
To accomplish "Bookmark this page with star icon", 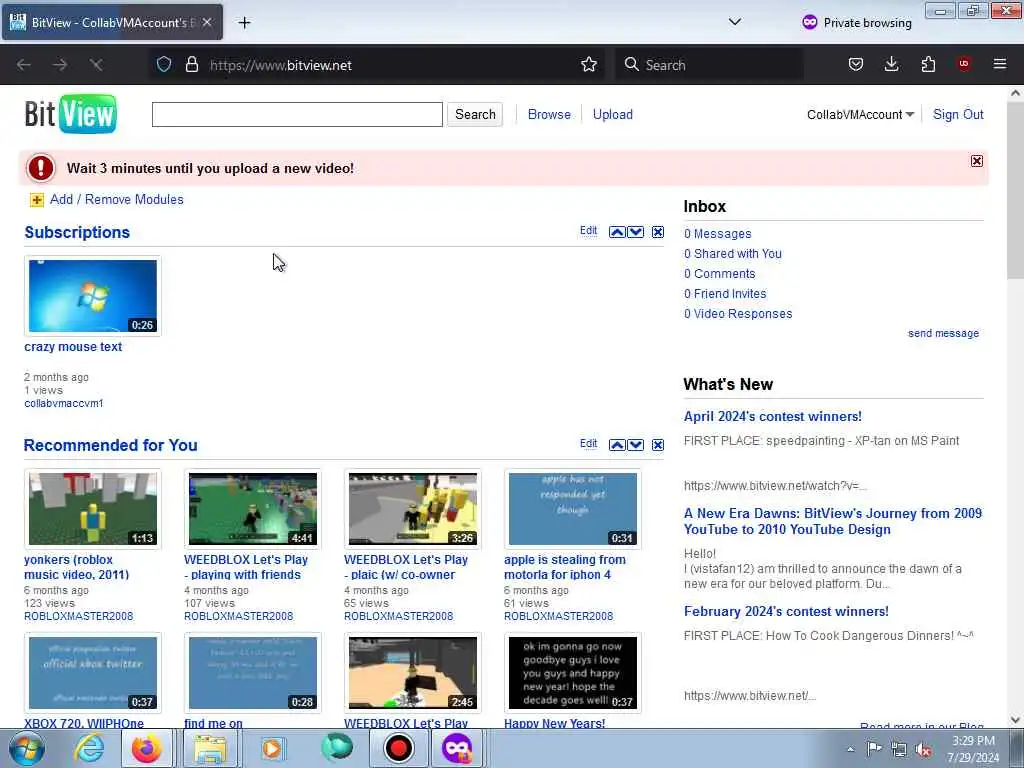I will point(589,64).
